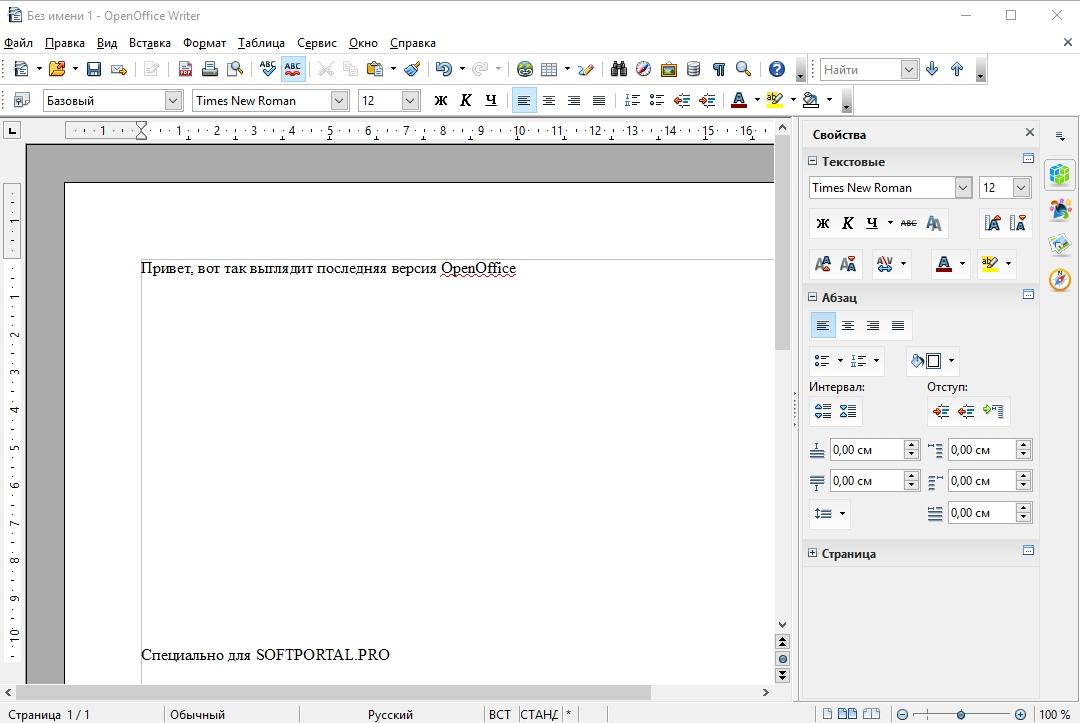Enable justified alignment in toolbar
Viewport: 1080px width, 723px height.
599,100
